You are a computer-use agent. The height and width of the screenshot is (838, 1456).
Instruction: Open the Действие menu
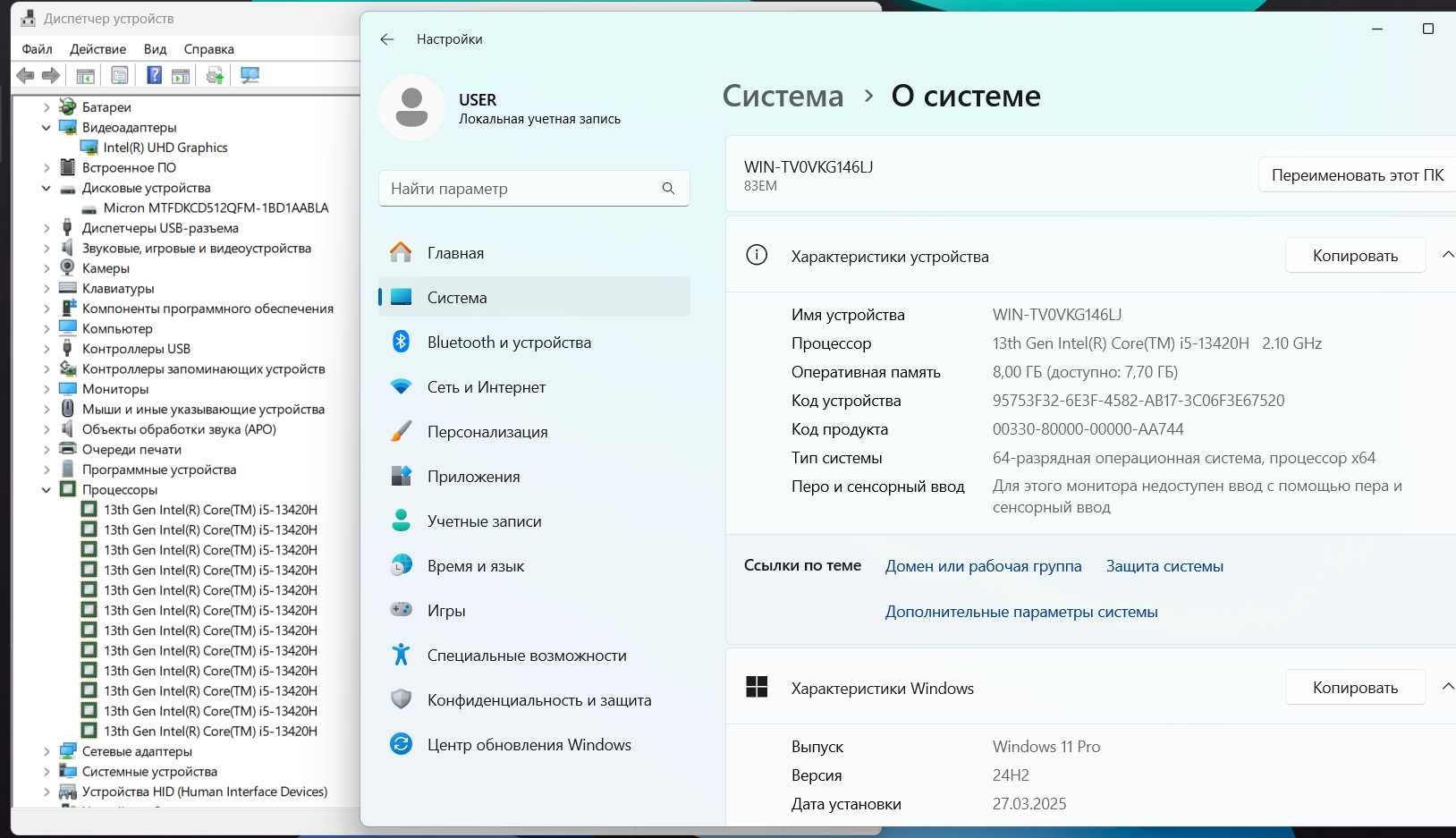click(x=97, y=49)
